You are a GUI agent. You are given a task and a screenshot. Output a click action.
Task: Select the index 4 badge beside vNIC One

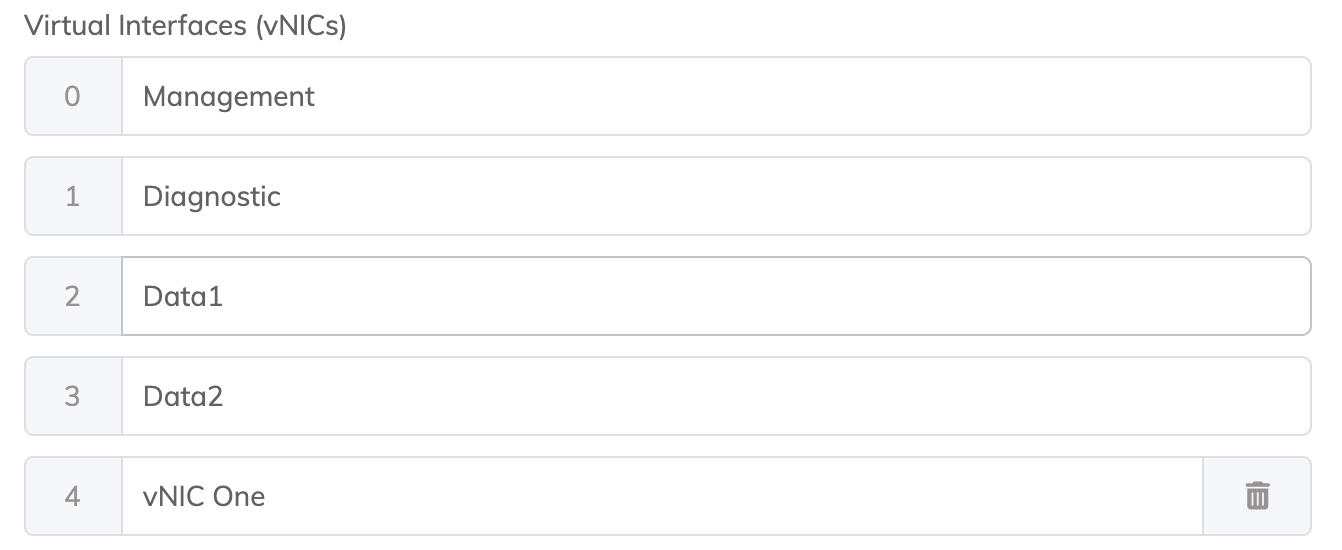tap(72, 496)
